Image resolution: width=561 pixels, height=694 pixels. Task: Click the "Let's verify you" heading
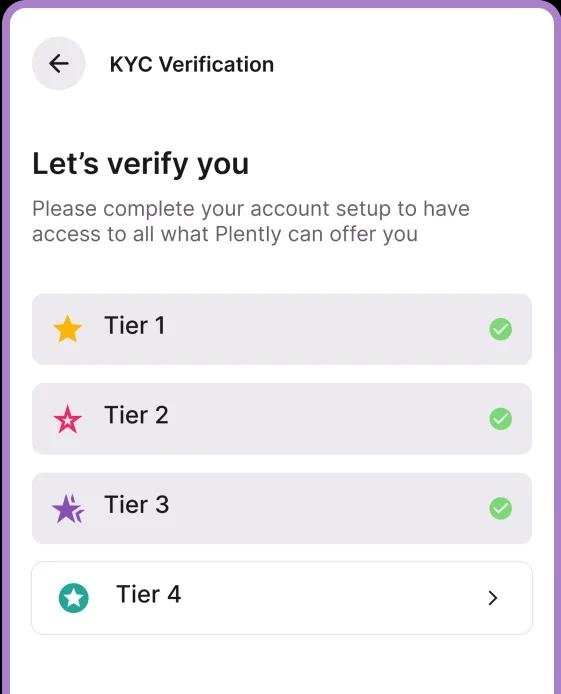[x=140, y=164]
